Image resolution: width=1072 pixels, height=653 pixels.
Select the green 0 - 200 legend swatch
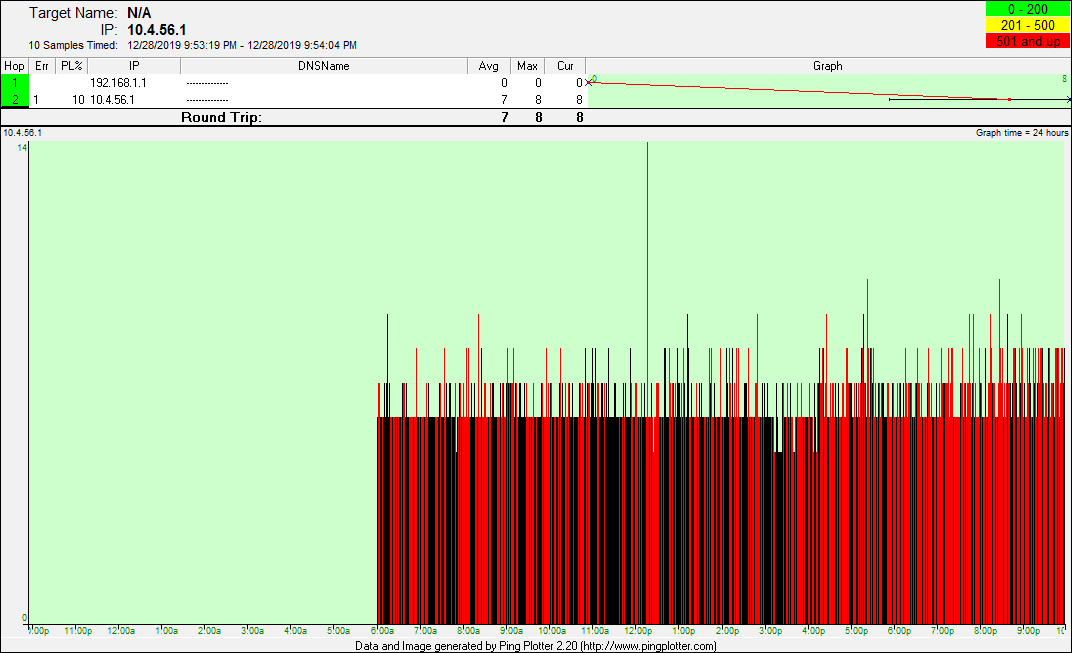(1027, 9)
